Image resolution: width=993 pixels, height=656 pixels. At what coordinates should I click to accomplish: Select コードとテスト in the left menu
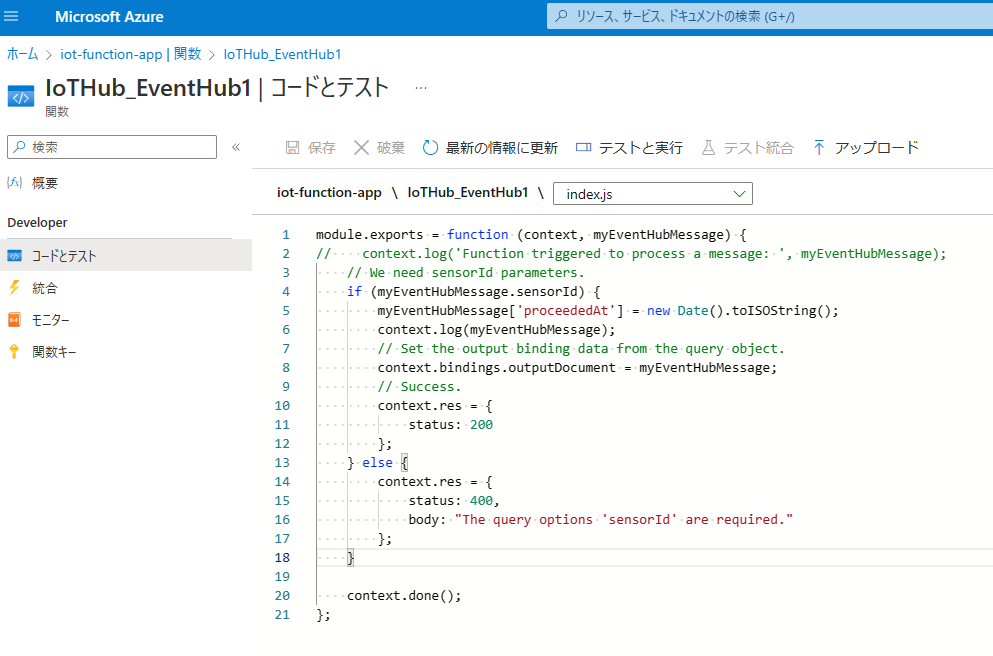(x=64, y=256)
